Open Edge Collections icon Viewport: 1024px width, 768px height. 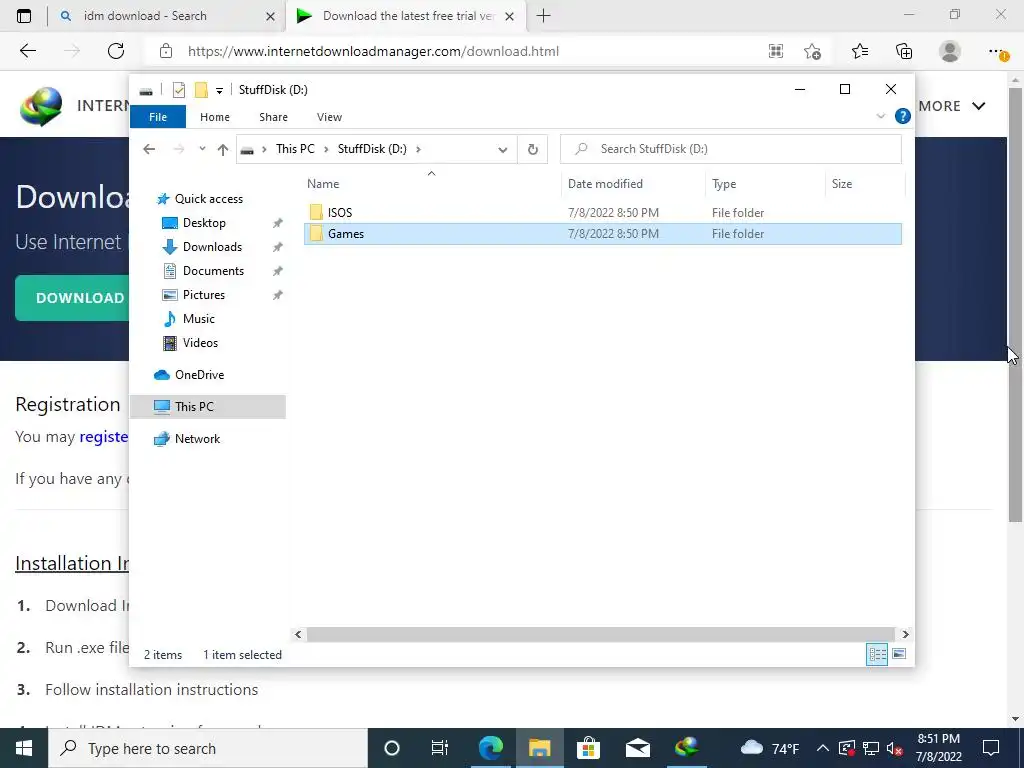click(904, 51)
